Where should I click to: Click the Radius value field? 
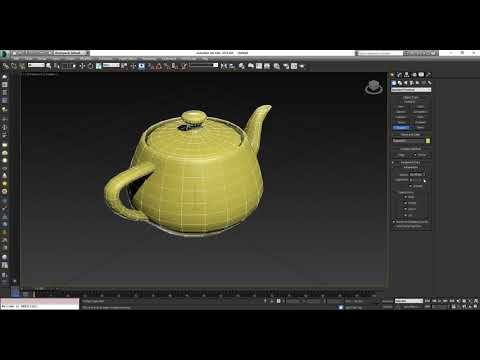coord(416,174)
